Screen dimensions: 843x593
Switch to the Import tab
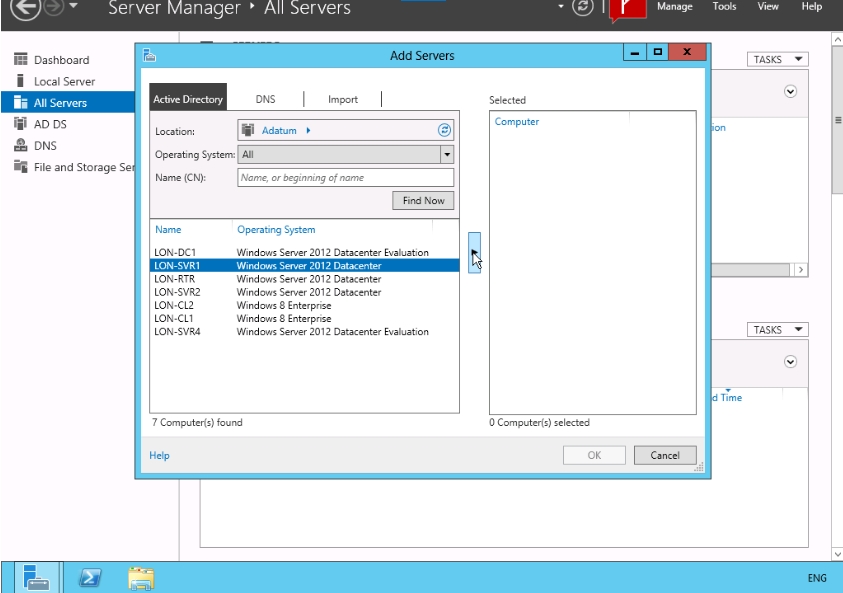(x=342, y=99)
